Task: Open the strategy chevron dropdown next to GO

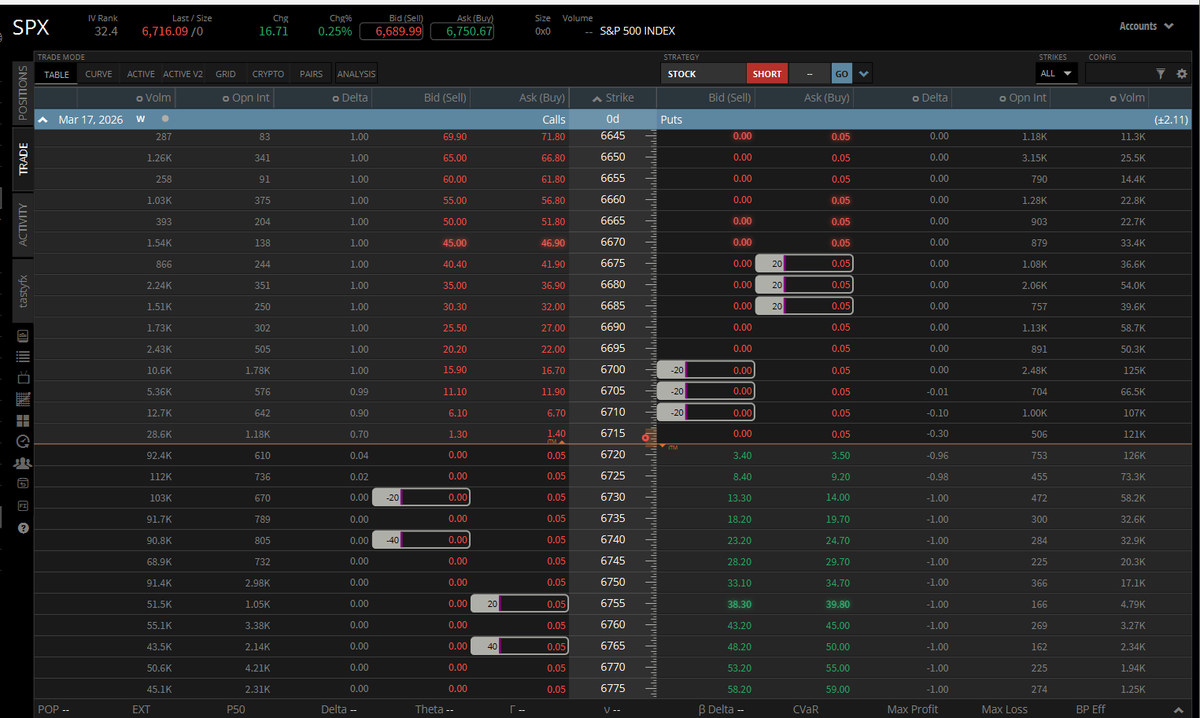Action: (x=864, y=74)
